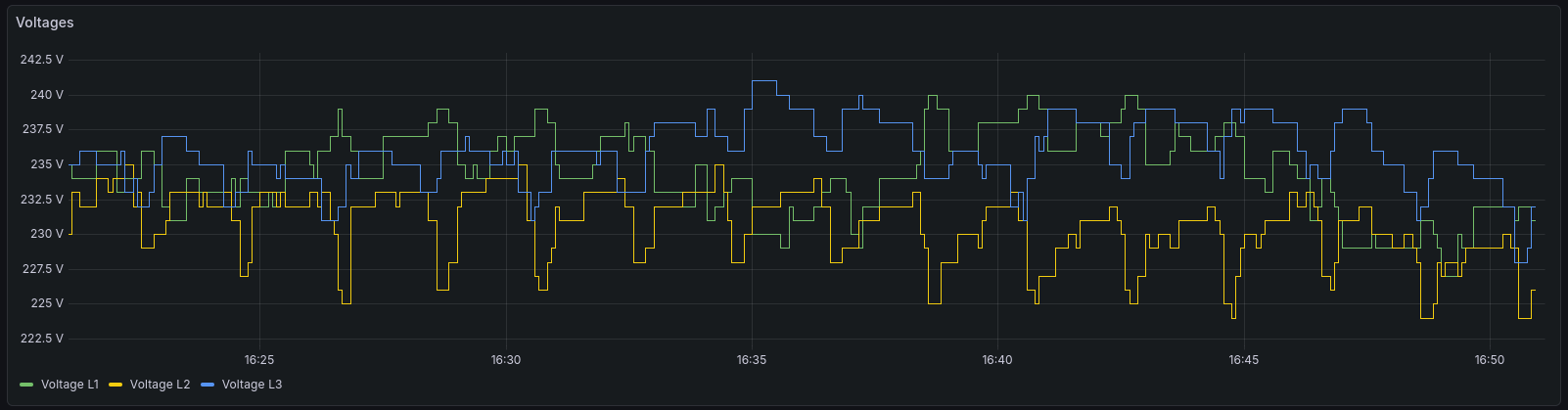Click the yellow Voltage L2 color swatch
The image size is (1568, 410).
tap(115, 385)
